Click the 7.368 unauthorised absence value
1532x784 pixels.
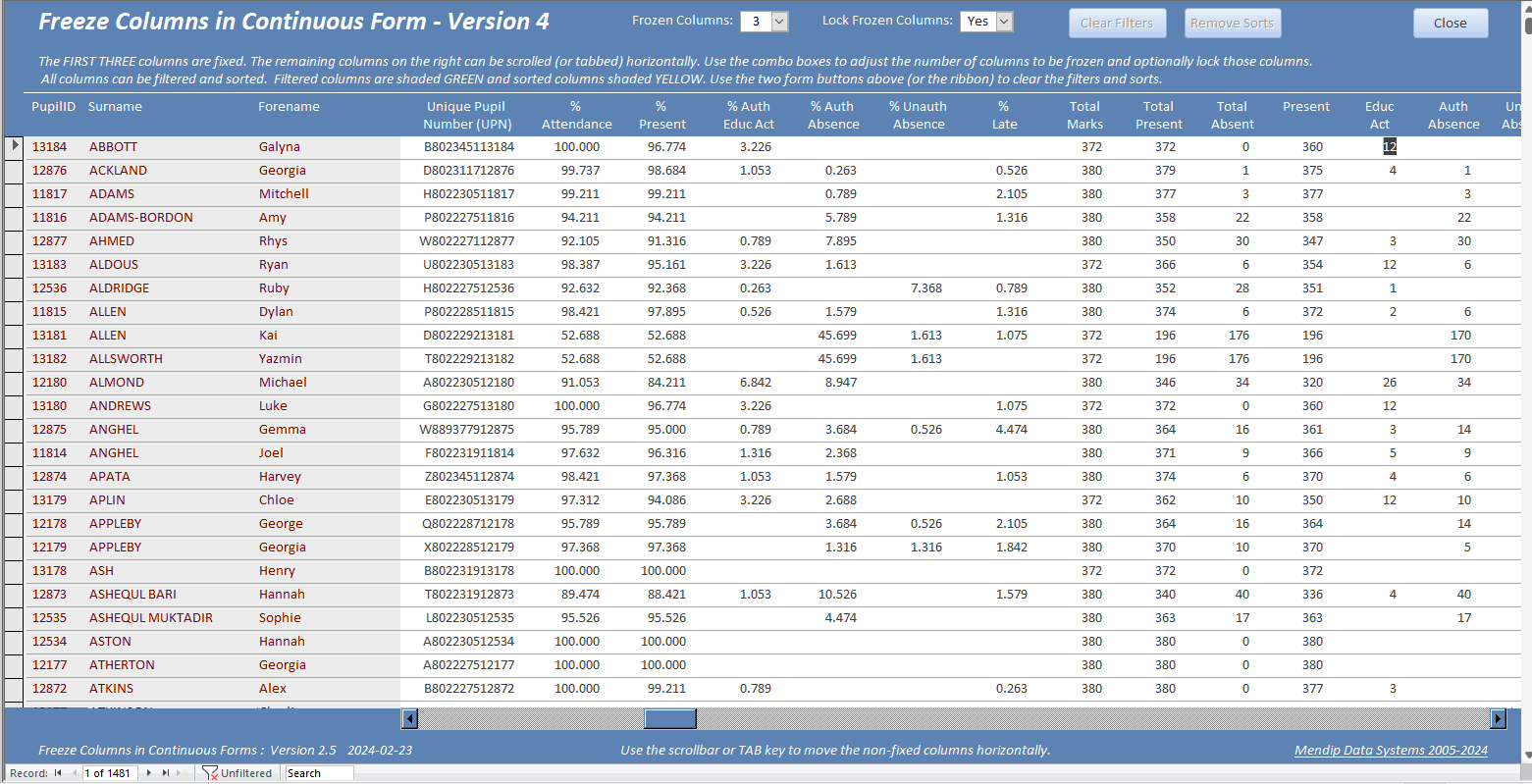(x=925, y=287)
